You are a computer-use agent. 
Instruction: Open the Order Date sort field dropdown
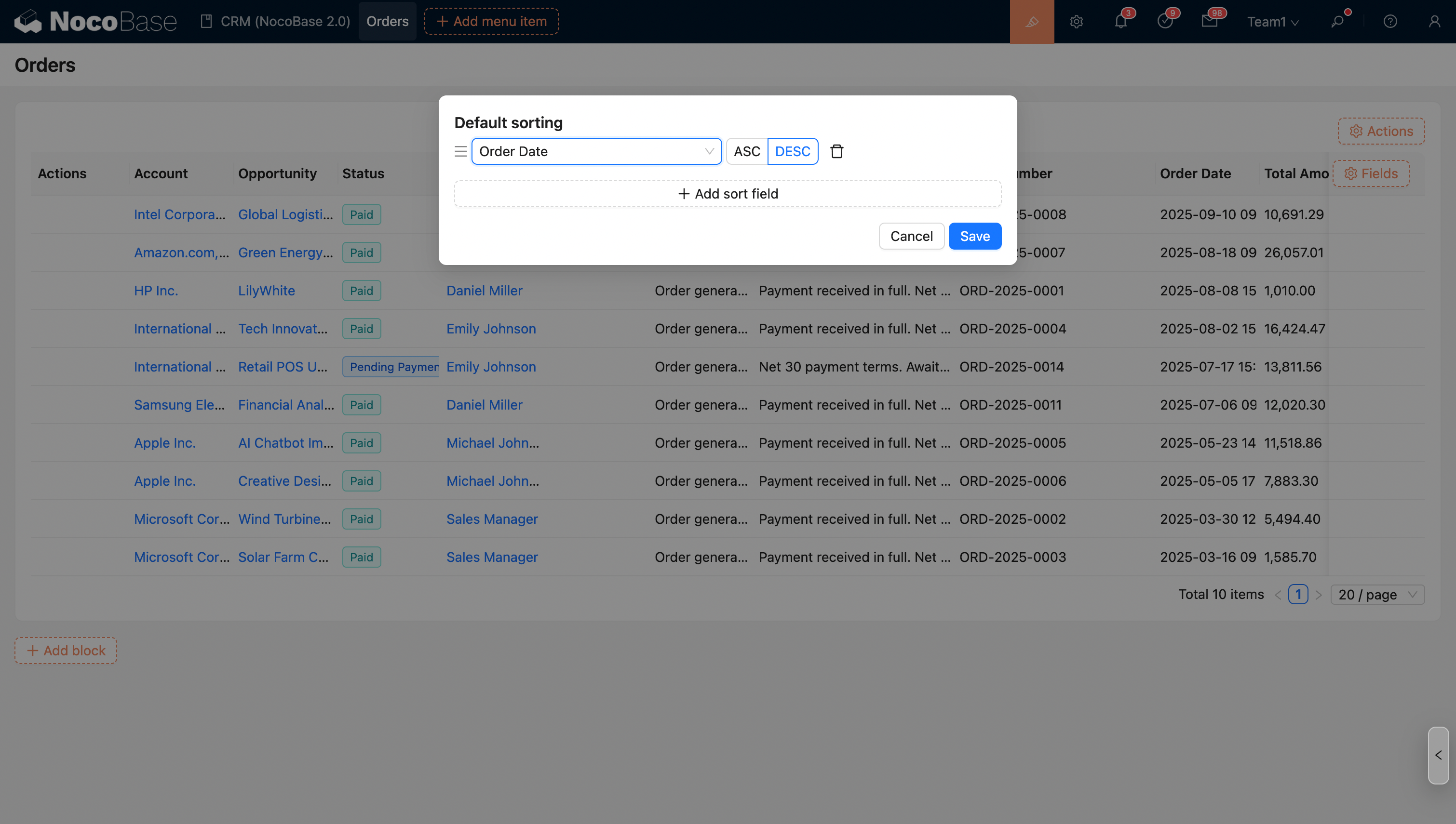(x=596, y=151)
